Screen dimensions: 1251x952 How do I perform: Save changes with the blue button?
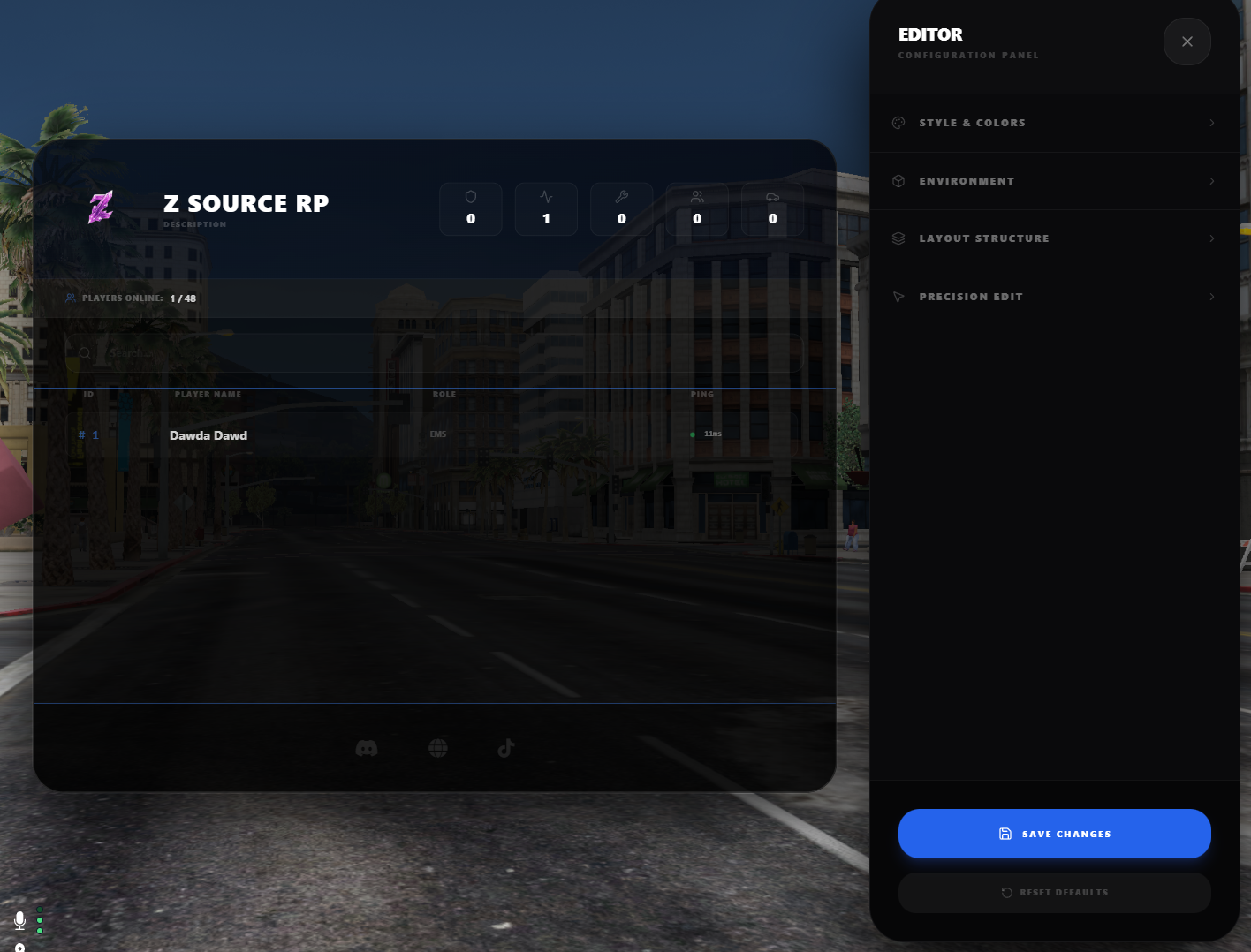coord(1055,834)
